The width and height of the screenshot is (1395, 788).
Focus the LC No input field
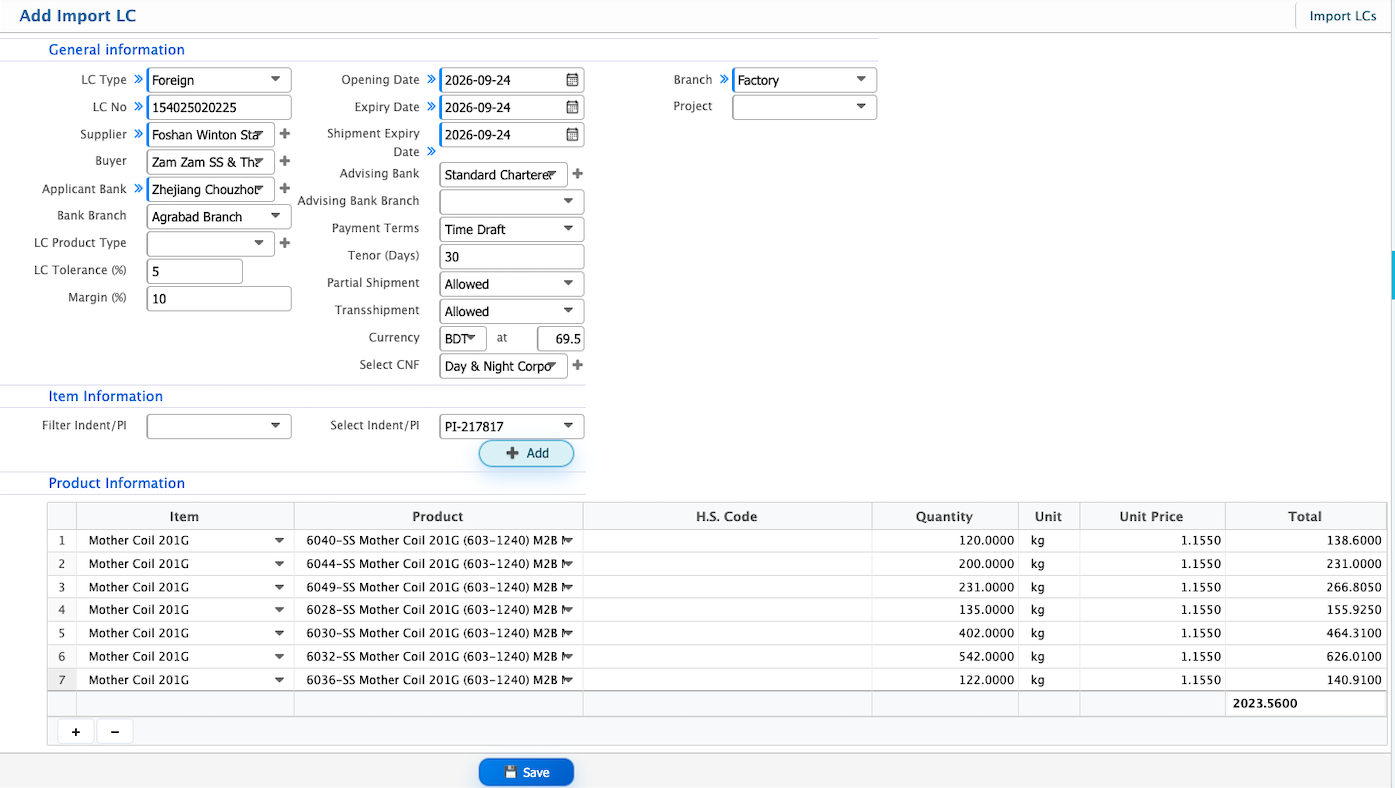[x=219, y=107]
